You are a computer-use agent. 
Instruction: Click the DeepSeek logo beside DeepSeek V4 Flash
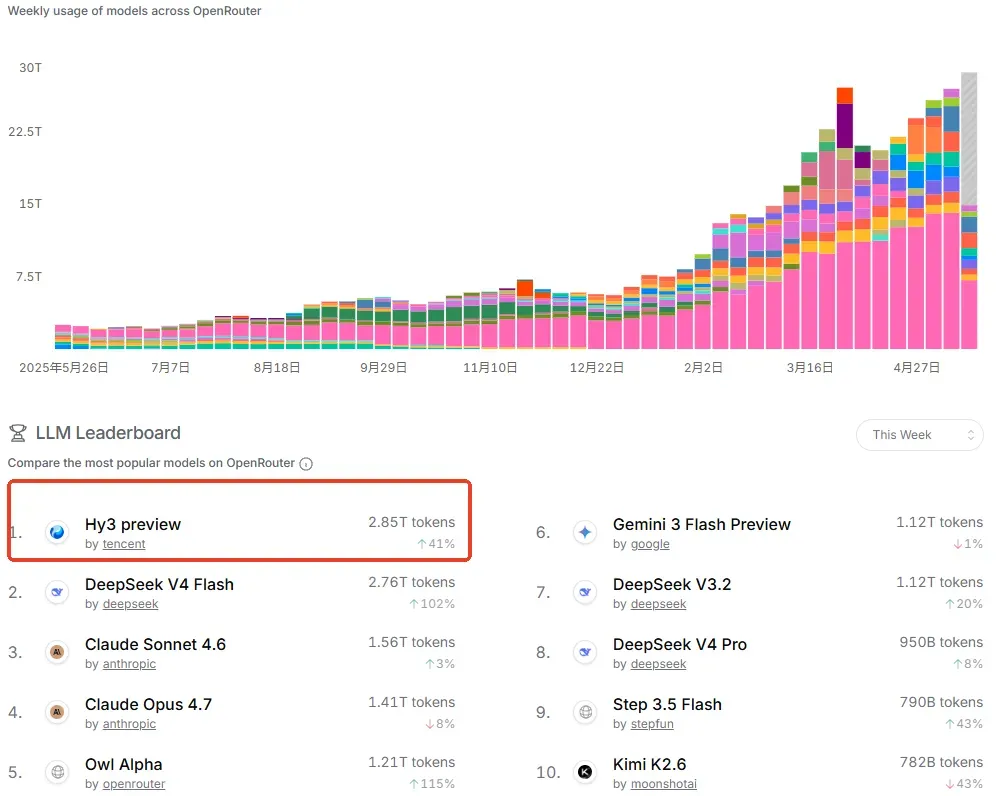click(57, 592)
